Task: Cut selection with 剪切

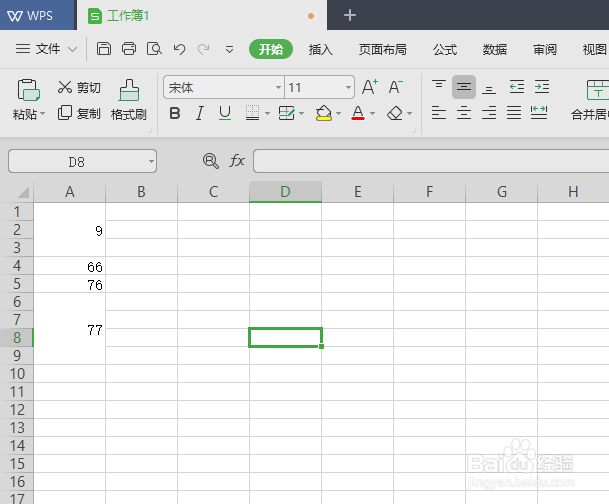Action: (79, 87)
